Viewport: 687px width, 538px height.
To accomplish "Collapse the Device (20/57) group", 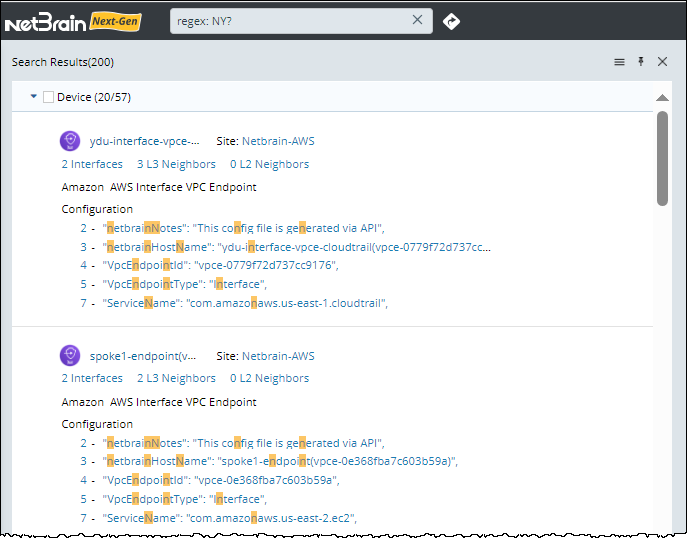I will click(33, 96).
